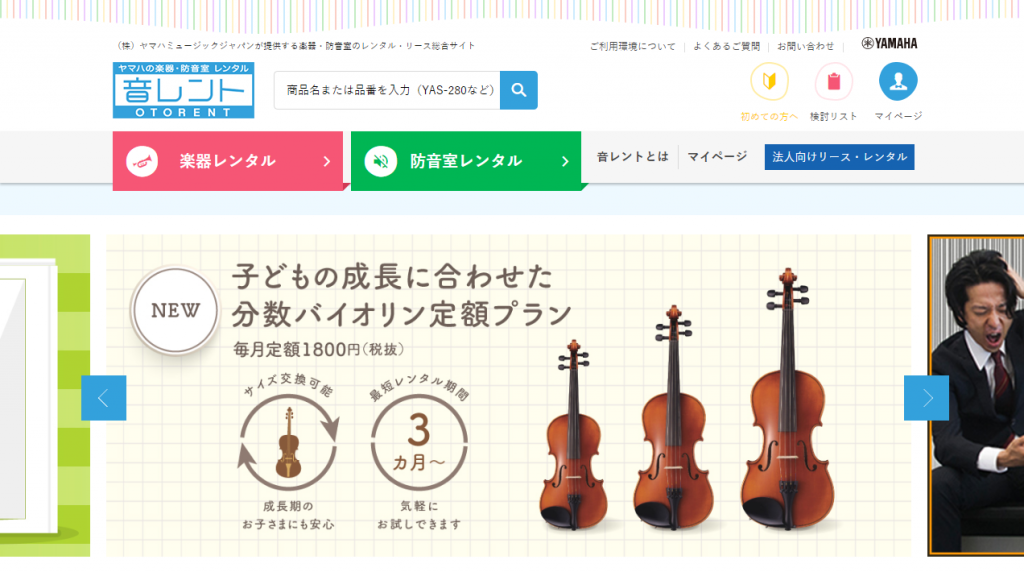Open the ご利用環境について link
The image size is (1024, 572).
tap(632, 46)
